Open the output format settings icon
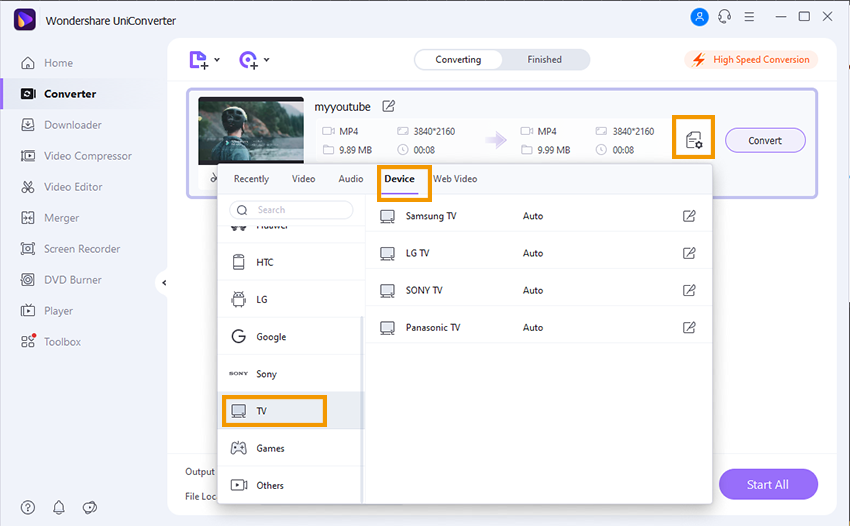 [x=693, y=139]
